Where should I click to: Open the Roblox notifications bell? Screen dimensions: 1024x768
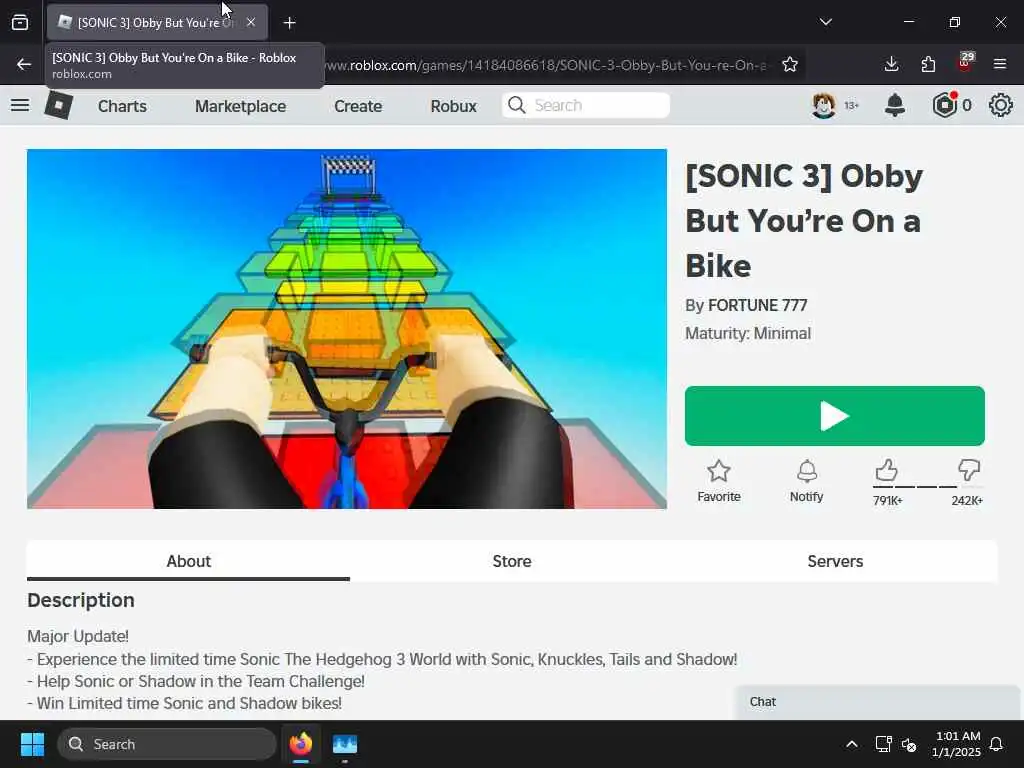(895, 105)
